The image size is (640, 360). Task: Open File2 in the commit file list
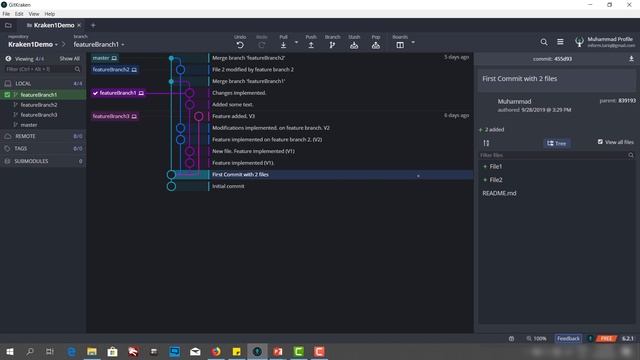[496, 180]
